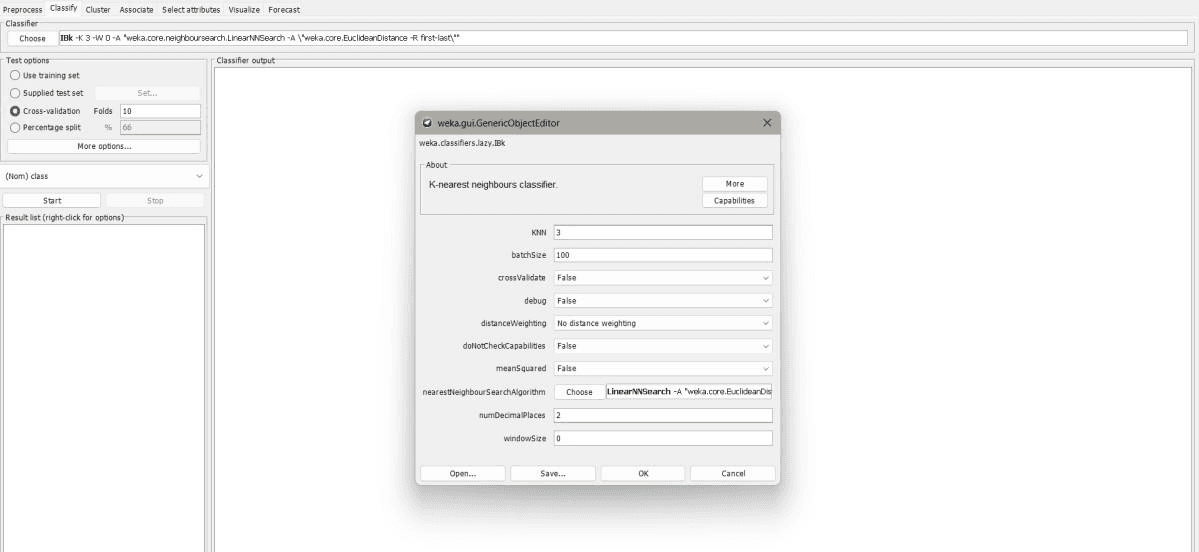Open the (Nom) class attribute dropdown
This screenshot has height=552, width=1199.
[104, 176]
